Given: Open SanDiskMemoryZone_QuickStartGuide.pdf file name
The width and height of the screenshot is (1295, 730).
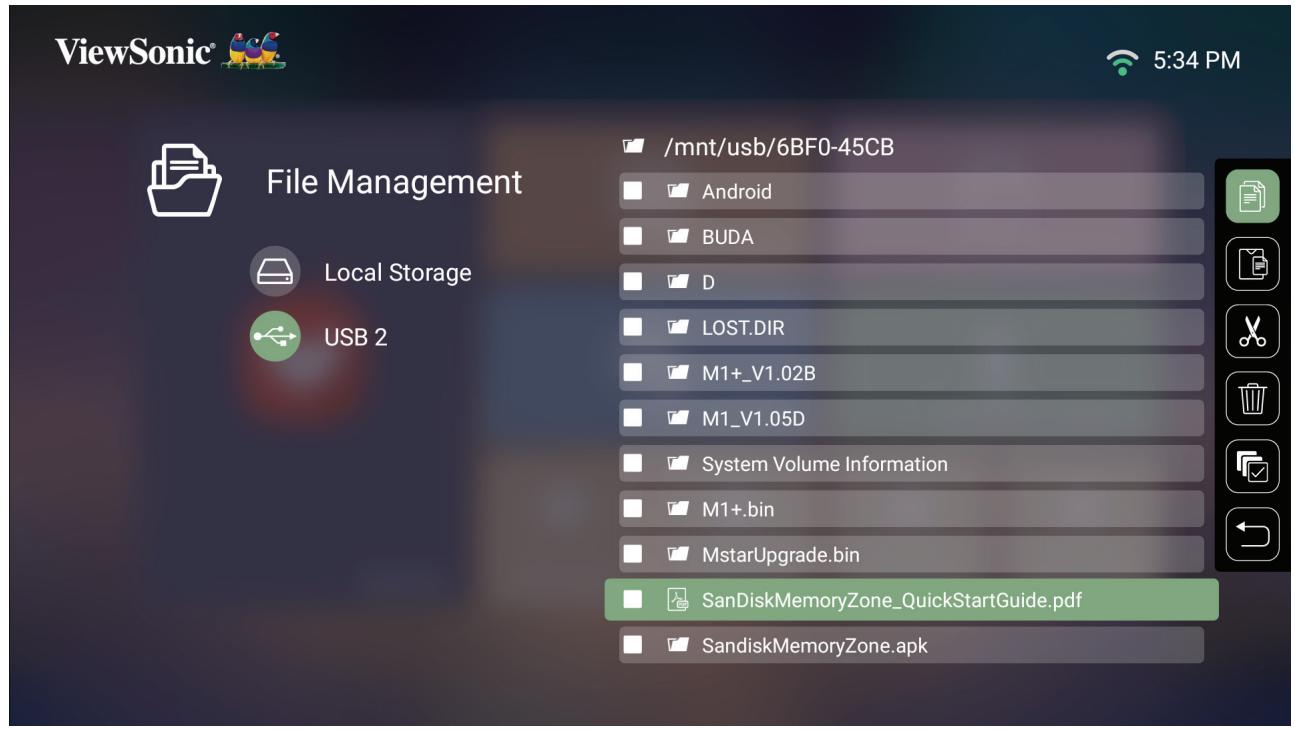Looking at the screenshot, I should (x=892, y=600).
